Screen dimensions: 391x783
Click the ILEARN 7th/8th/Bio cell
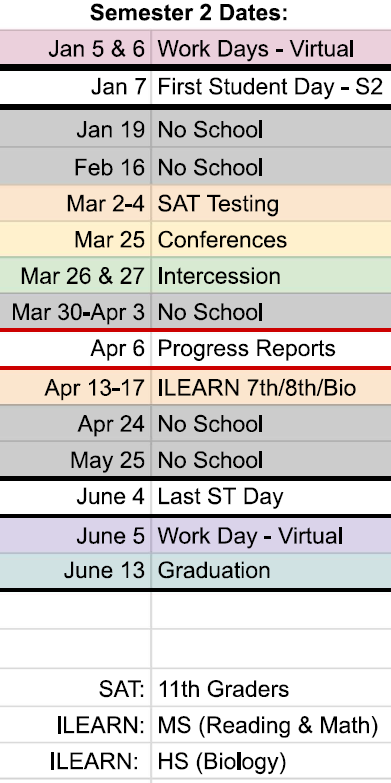click(271, 388)
